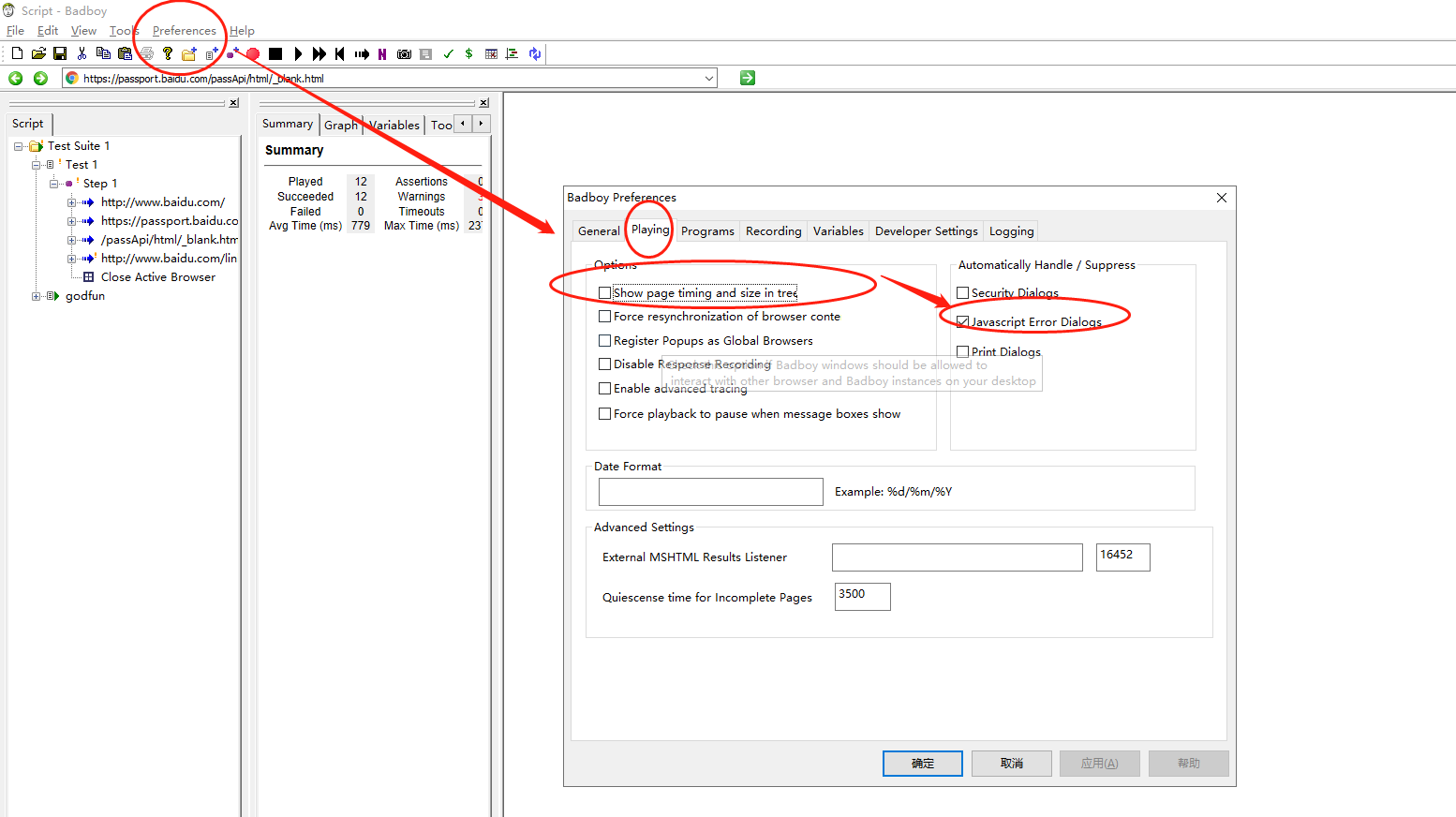Play a single request with the dotted arrow icon

[362, 53]
